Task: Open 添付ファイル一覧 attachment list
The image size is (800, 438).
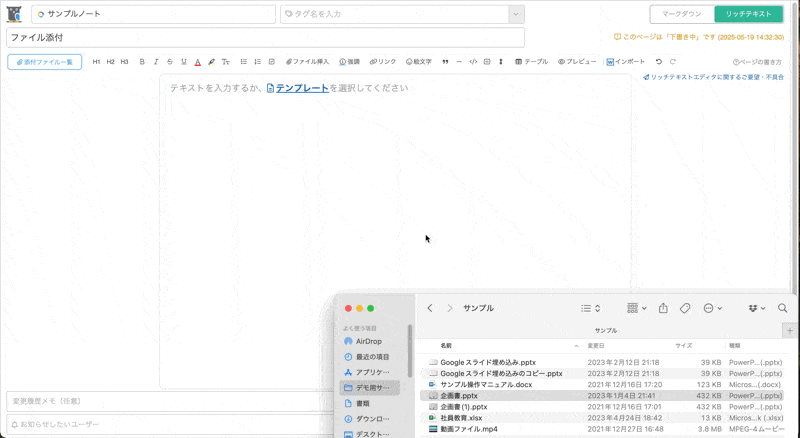Action: [44, 62]
